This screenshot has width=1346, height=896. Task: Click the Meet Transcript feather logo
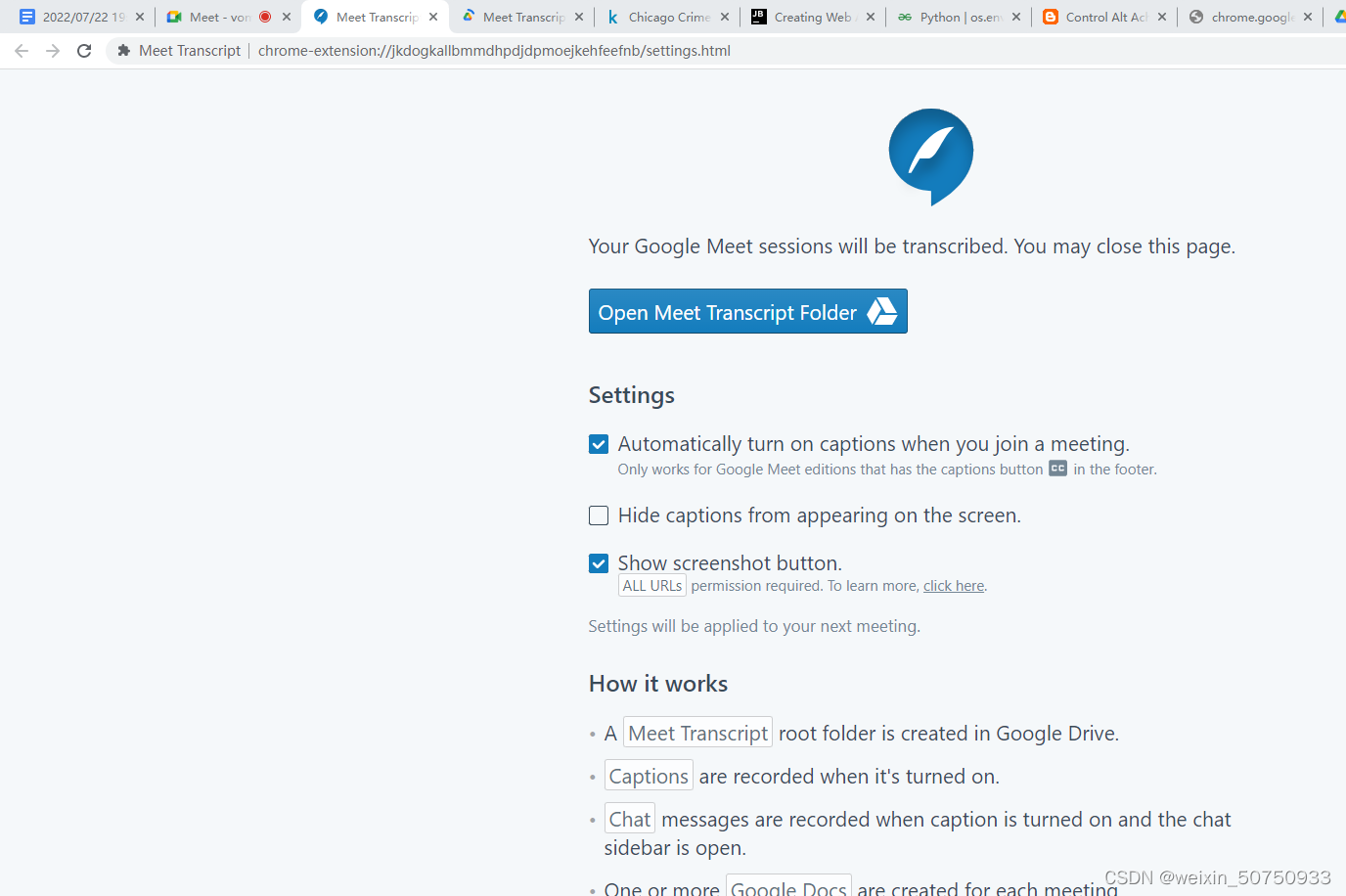(x=930, y=157)
